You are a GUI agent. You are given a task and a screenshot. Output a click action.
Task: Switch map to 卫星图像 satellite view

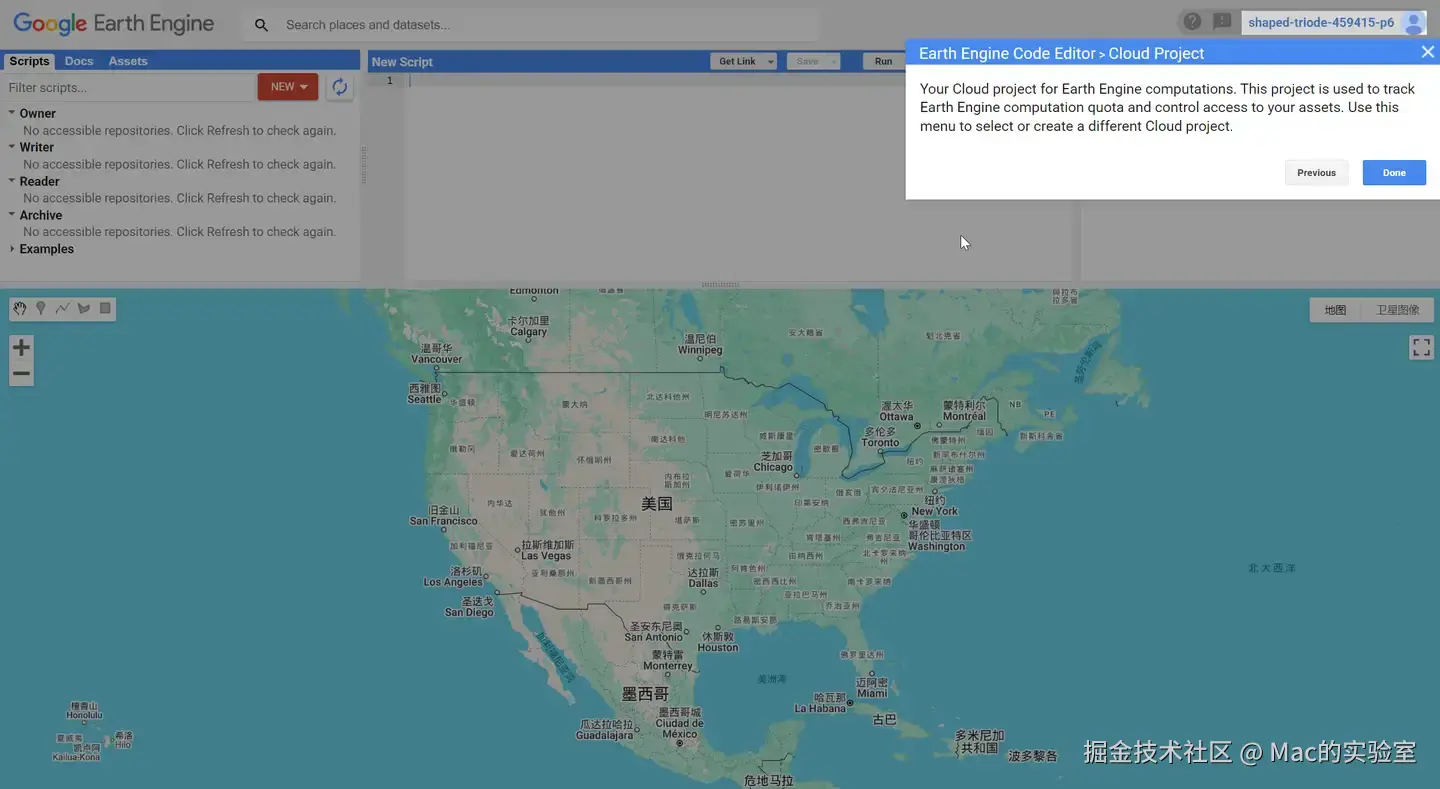(x=1397, y=310)
